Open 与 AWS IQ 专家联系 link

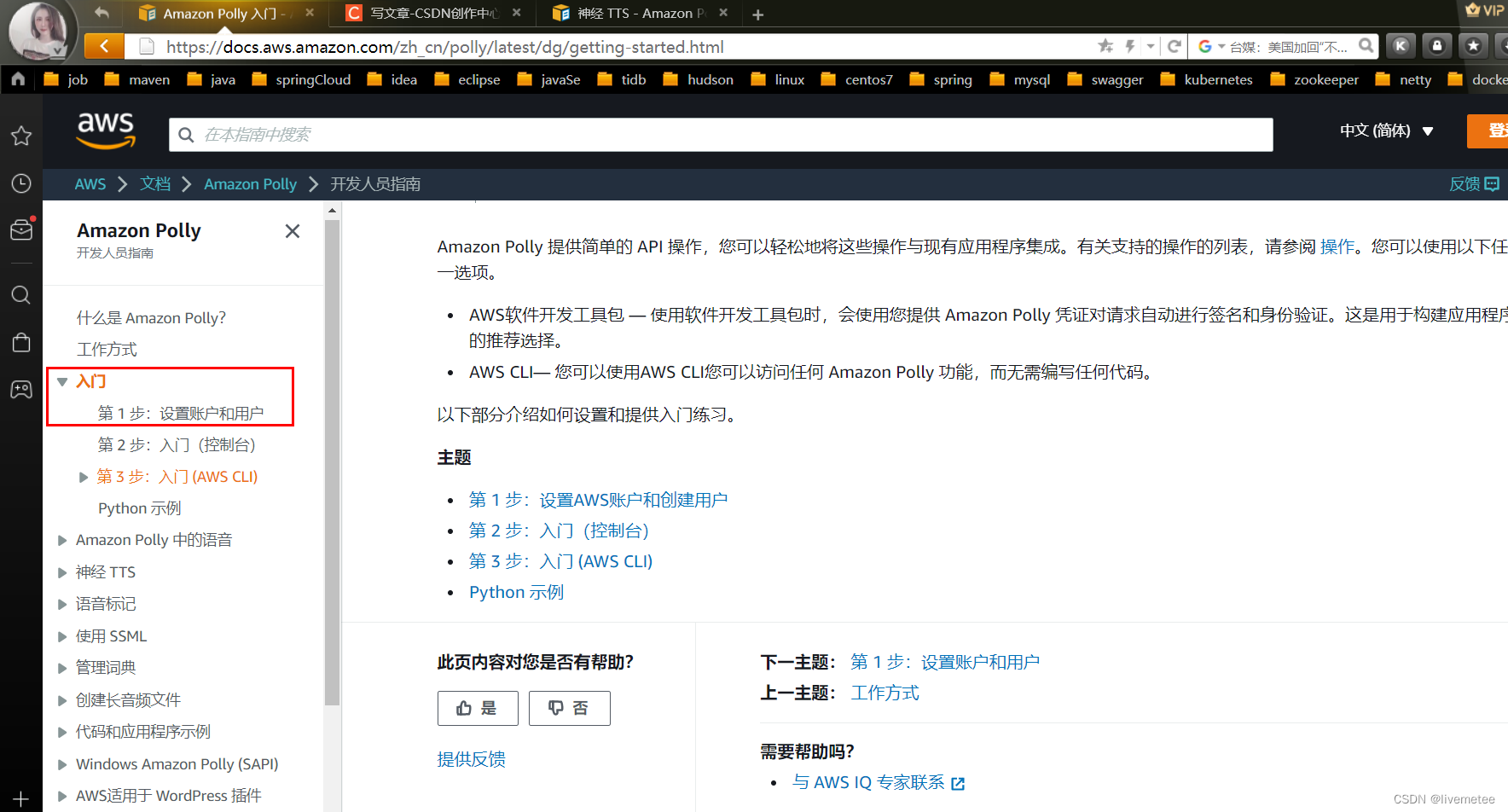point(878,782)
